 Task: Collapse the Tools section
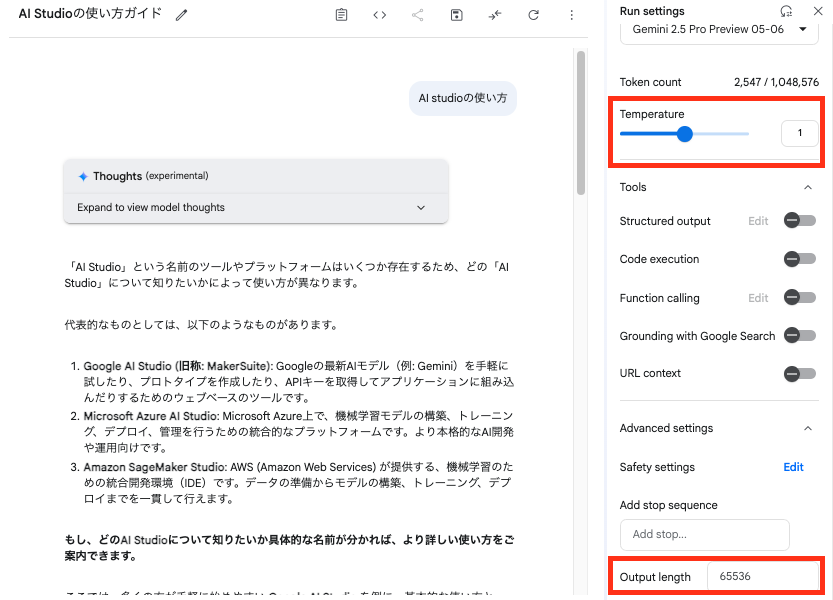(808, 187)
